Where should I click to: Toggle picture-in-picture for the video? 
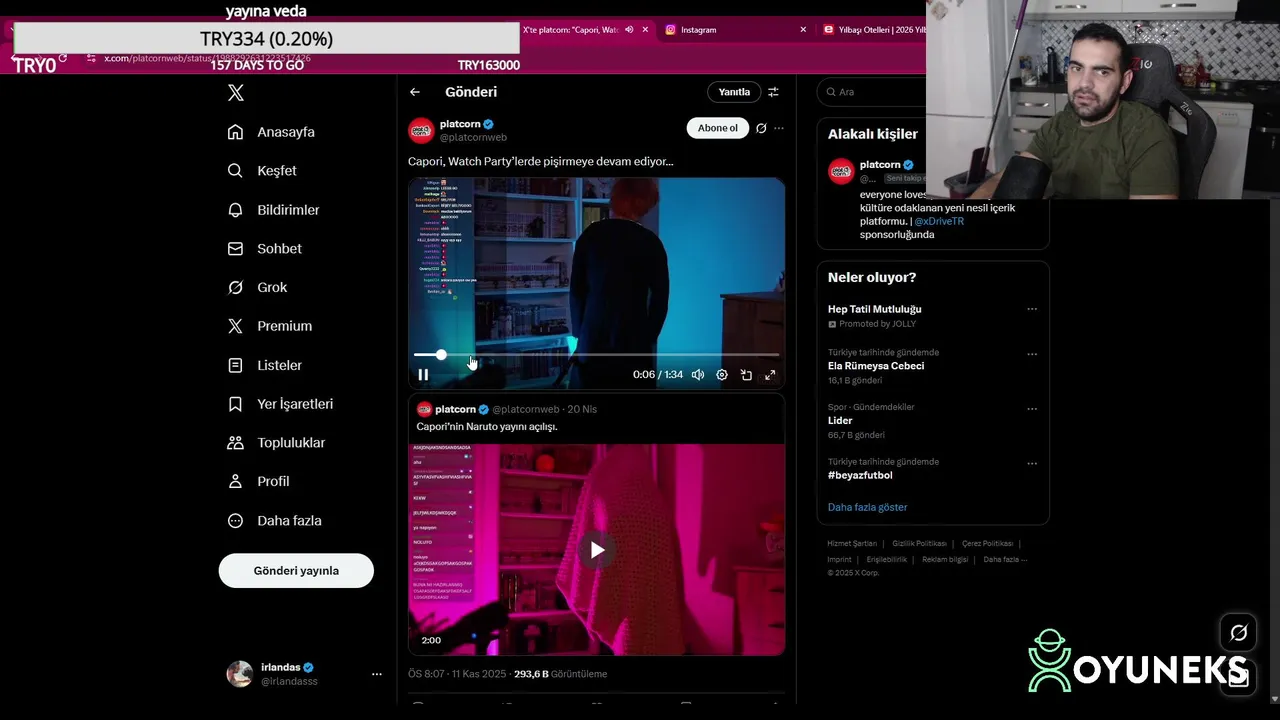click(746, 375)
